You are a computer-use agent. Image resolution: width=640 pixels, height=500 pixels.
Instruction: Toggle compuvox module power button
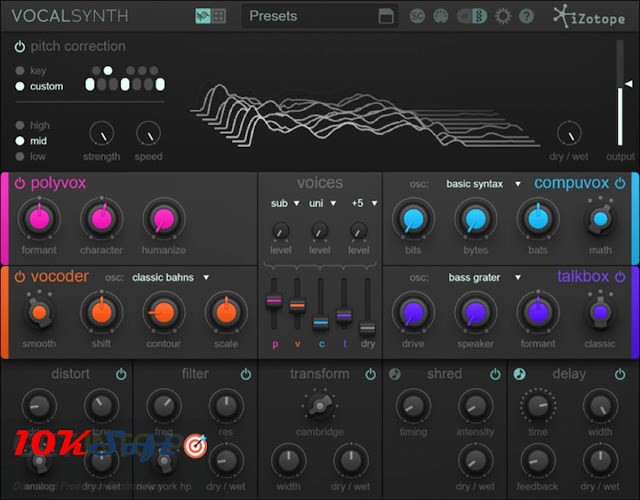620,183
